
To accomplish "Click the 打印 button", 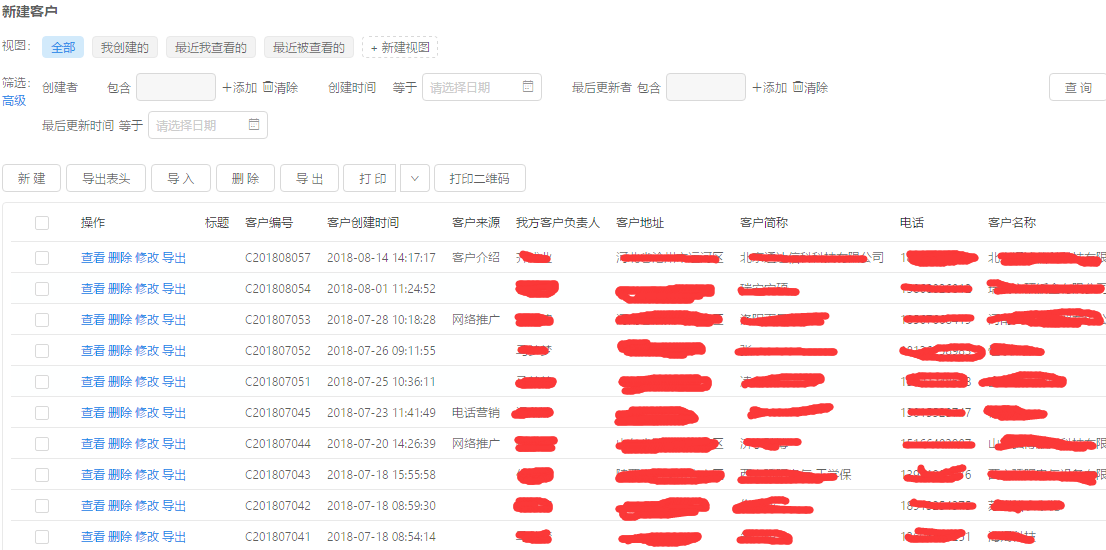I will tap(372, 178).
